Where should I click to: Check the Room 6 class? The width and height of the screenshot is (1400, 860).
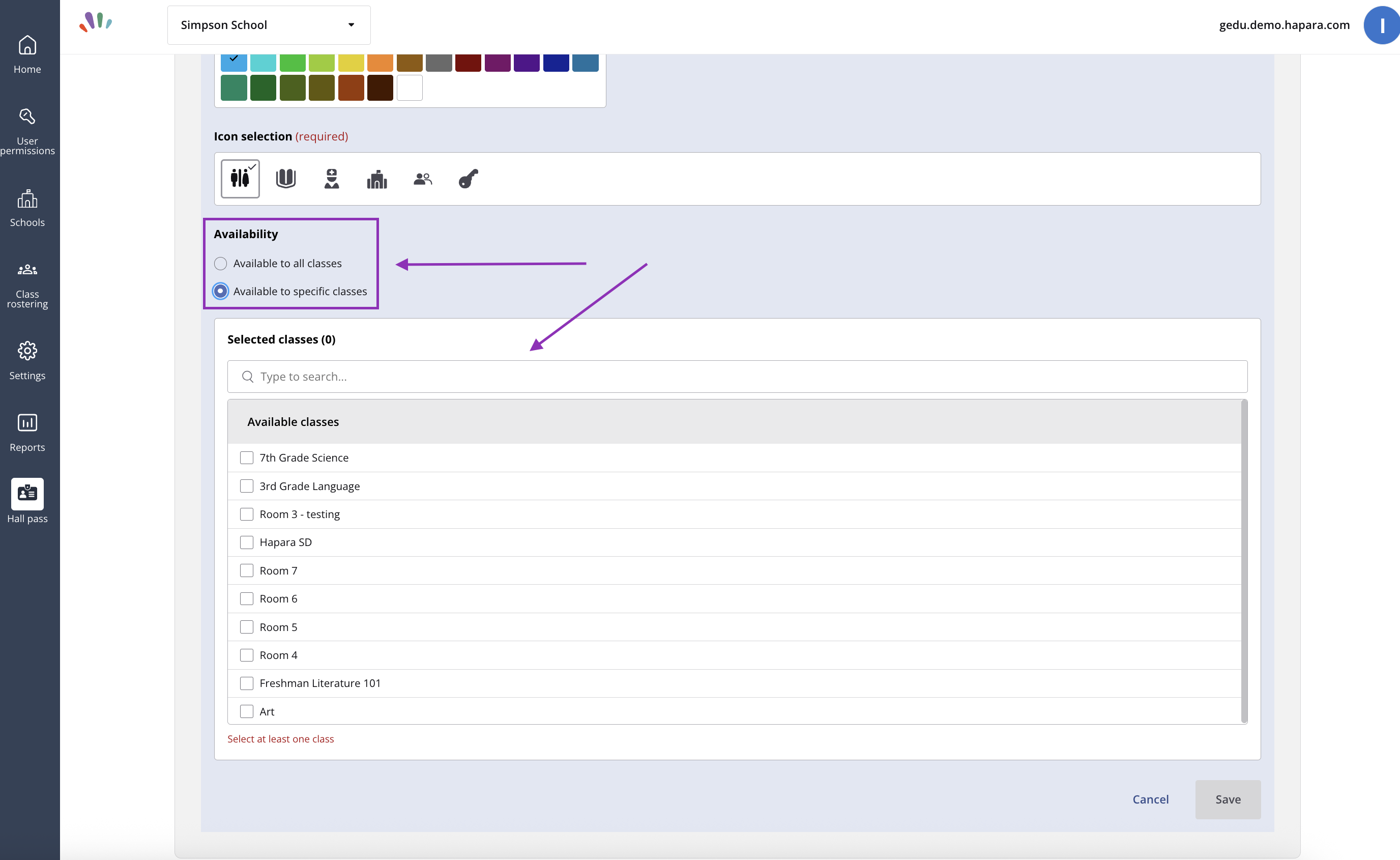pyautogui.click(x=246, y=599)
